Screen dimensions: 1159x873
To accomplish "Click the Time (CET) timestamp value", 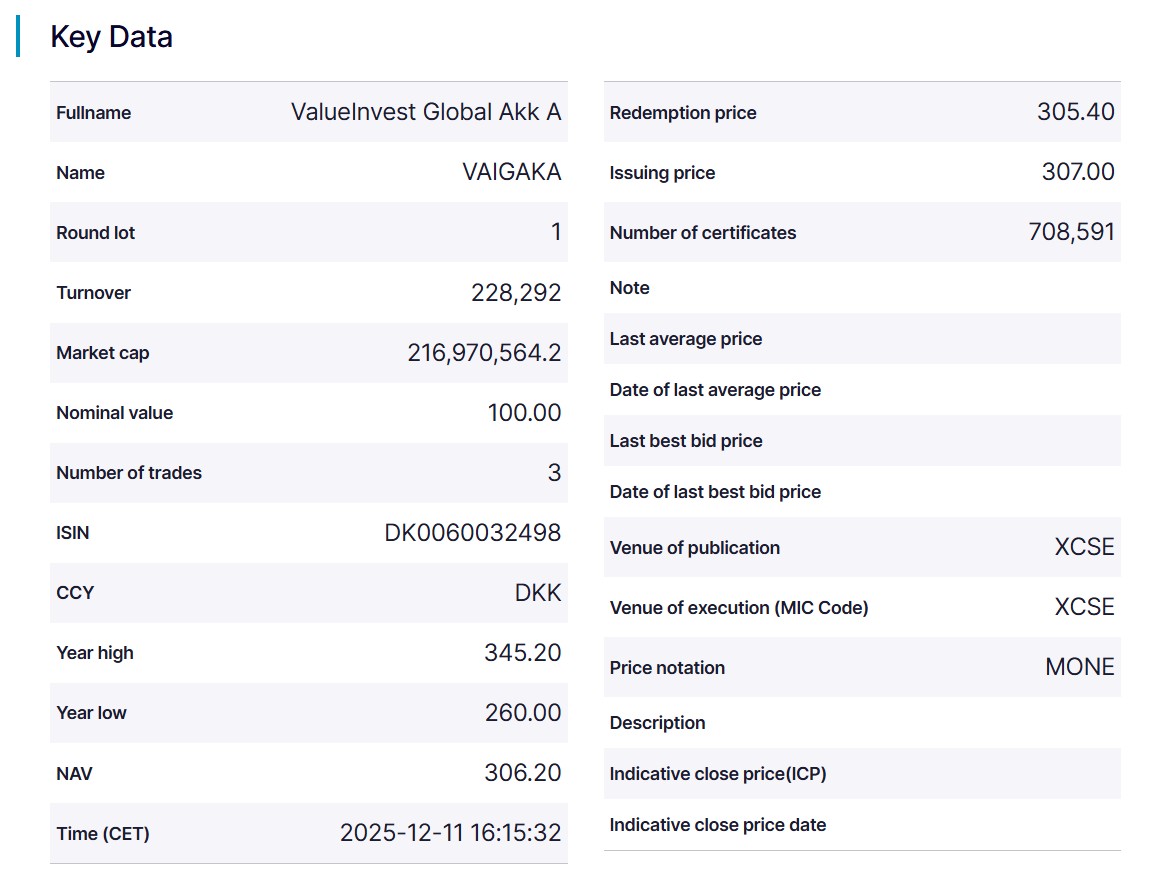I will (450, 833).
